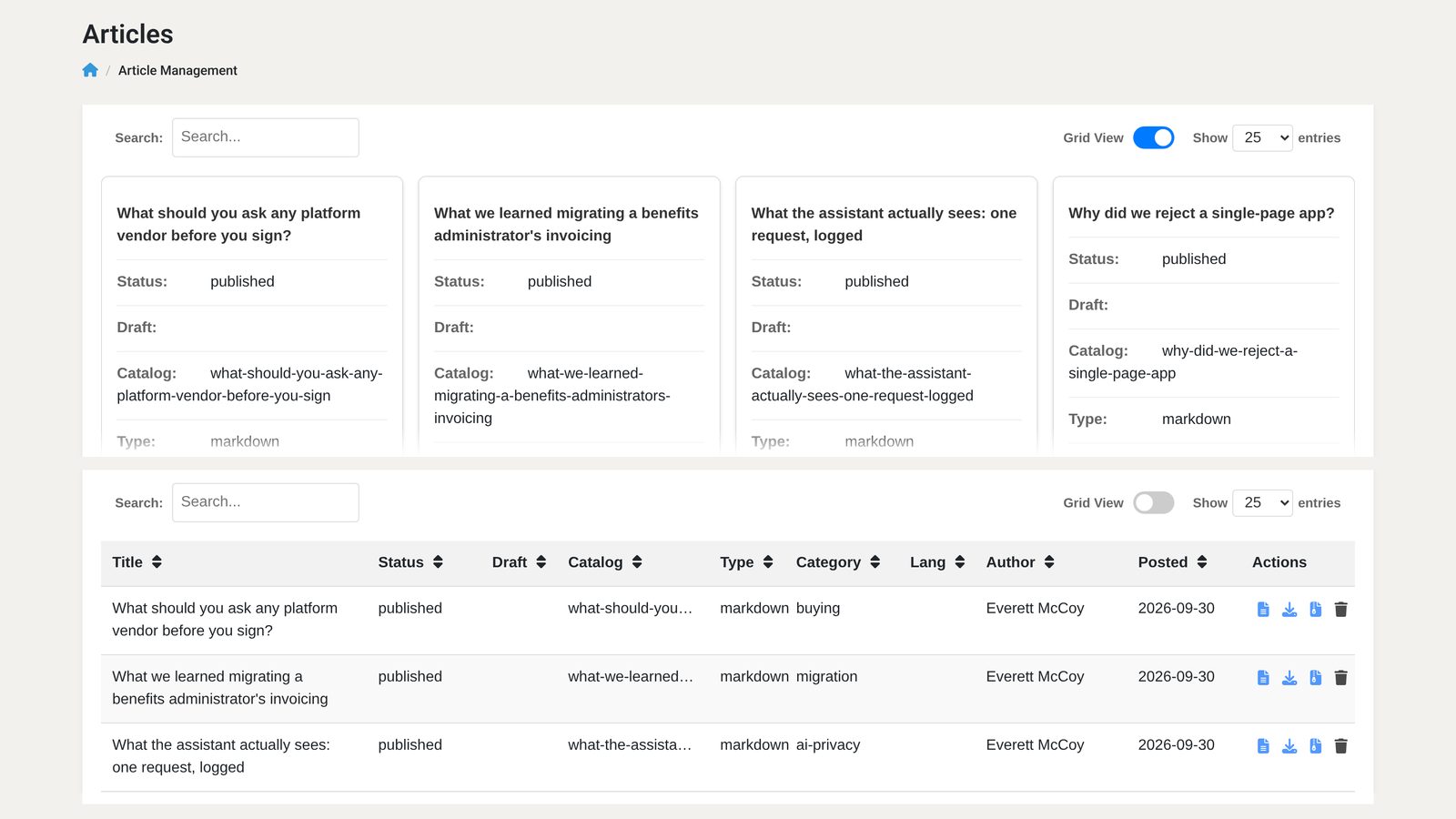Click Draft column header
Viewport: 1456px width, 819px height.
click(x=519, y=562)
